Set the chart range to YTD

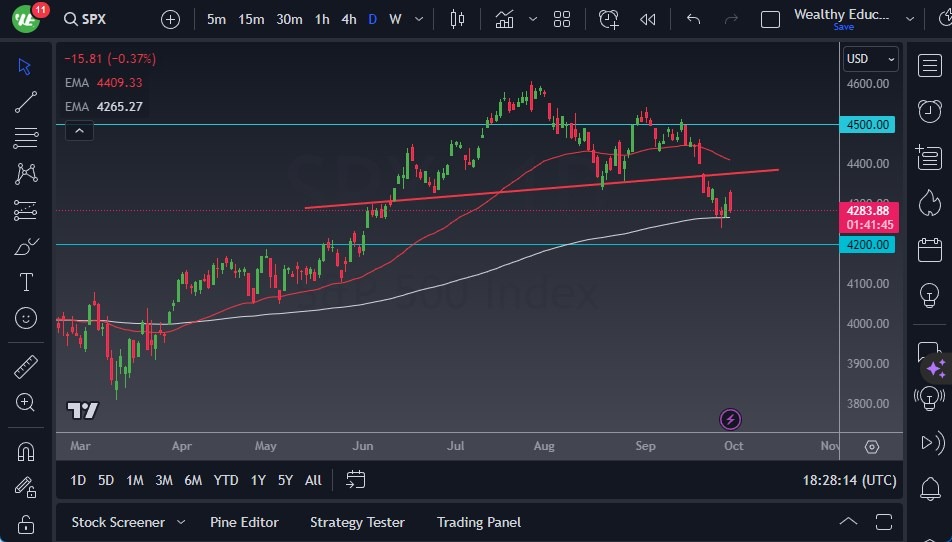(x=226, y=480)
